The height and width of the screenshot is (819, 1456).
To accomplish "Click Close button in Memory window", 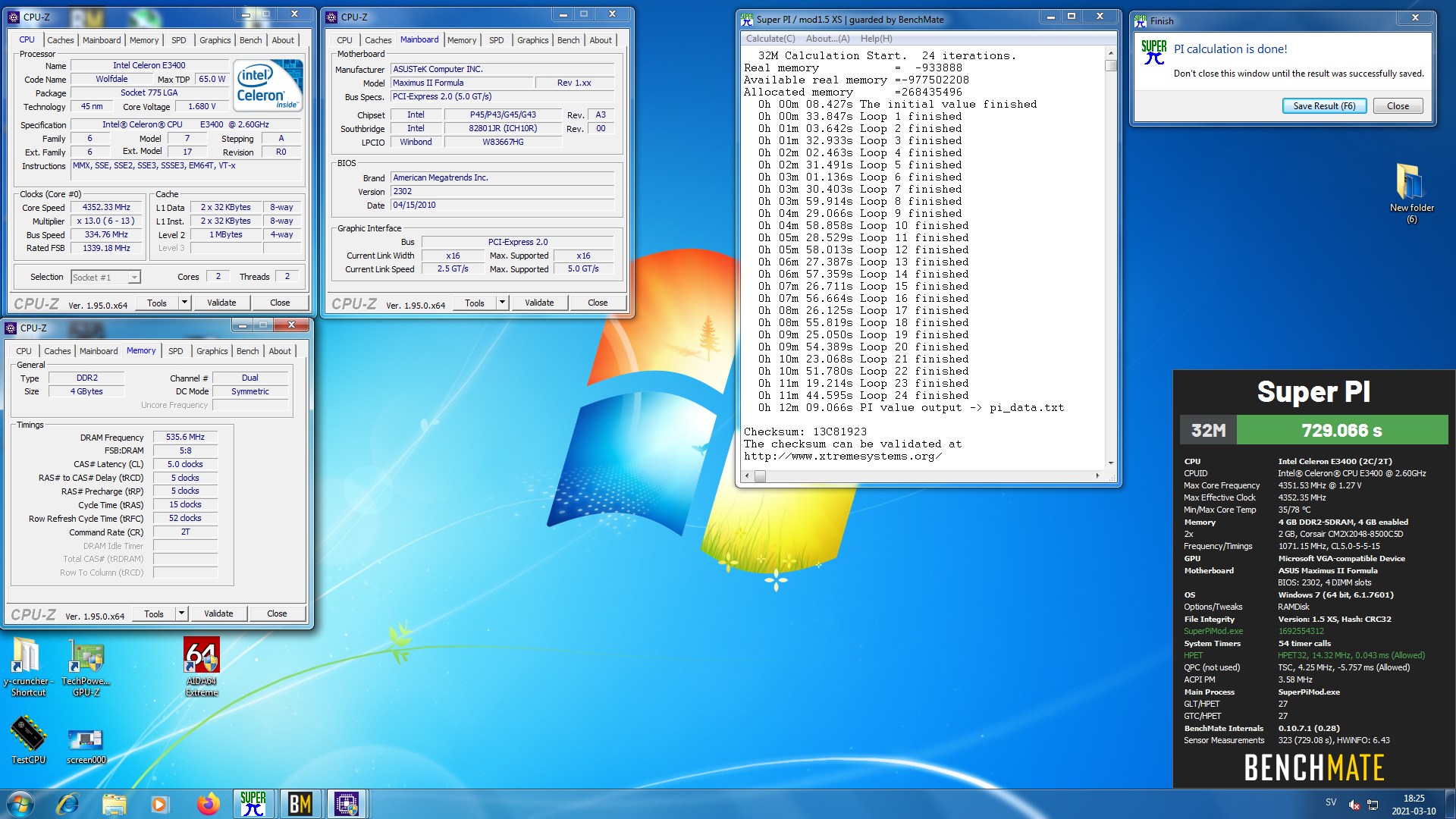I will [x=277, y=613].
